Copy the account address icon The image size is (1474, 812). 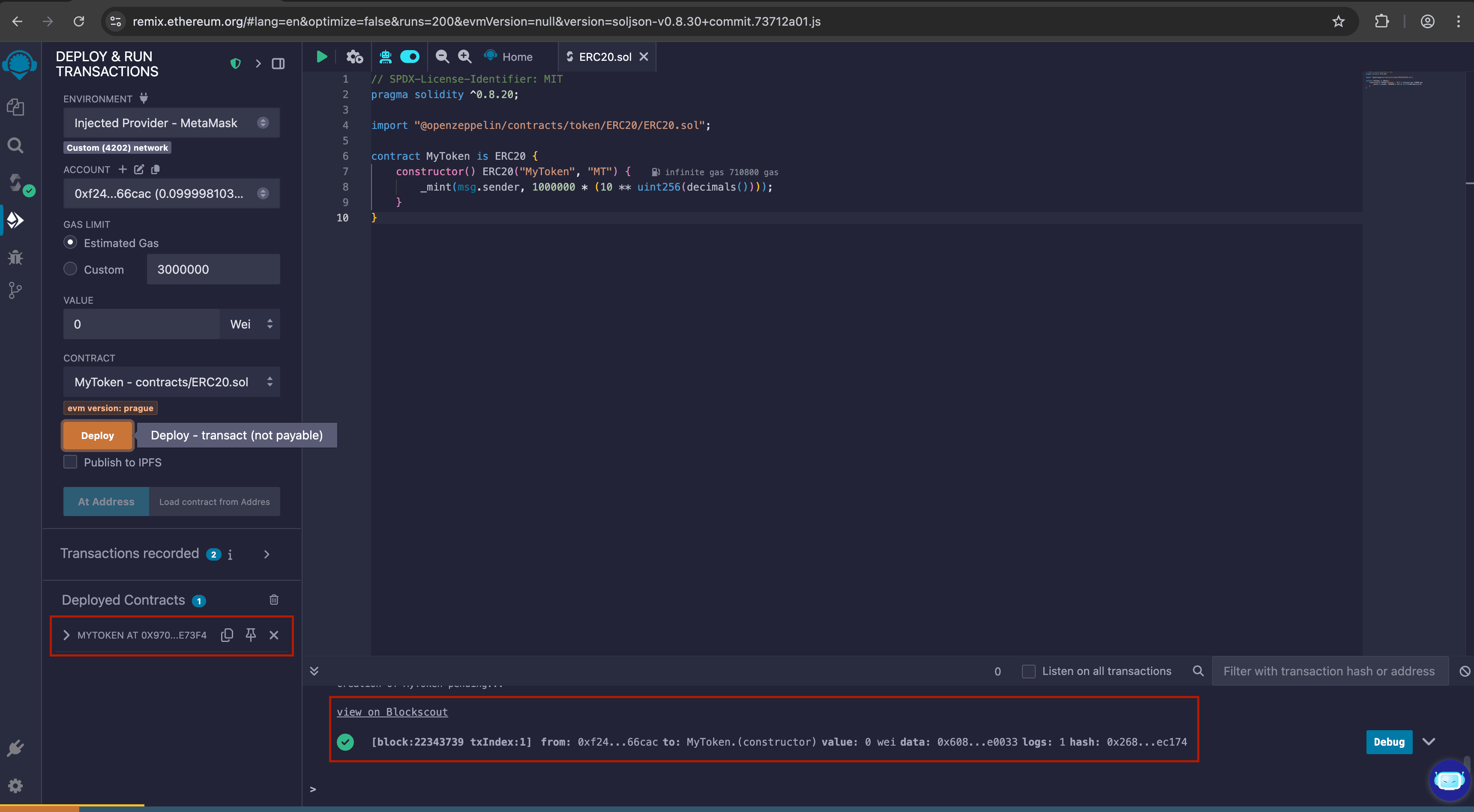point(155,169)
